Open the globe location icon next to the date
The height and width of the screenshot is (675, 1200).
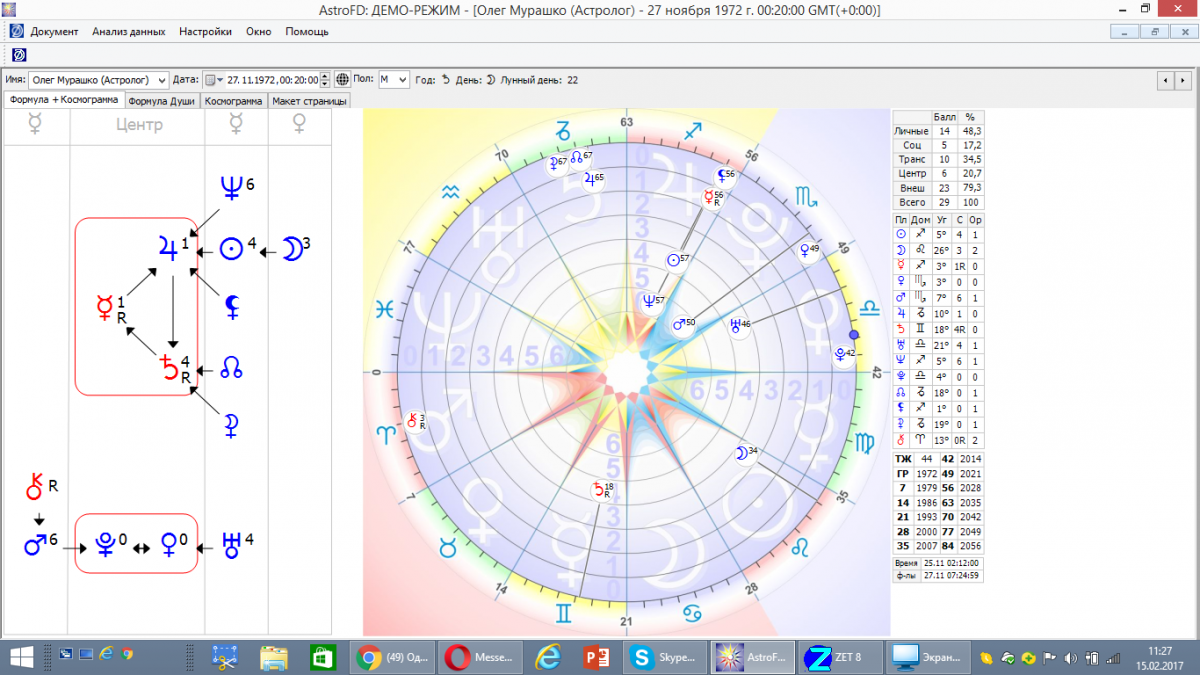click(343, 80)
